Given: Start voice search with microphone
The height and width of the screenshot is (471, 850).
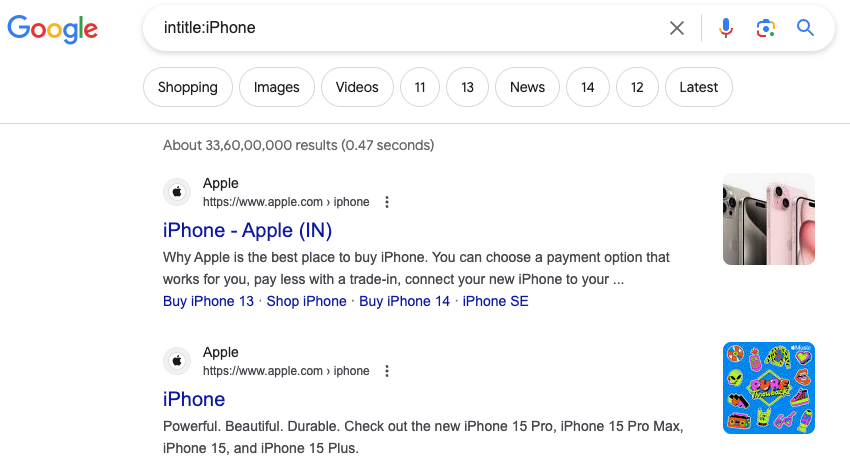Looking at the screenshot, I should tap(726, 28).
